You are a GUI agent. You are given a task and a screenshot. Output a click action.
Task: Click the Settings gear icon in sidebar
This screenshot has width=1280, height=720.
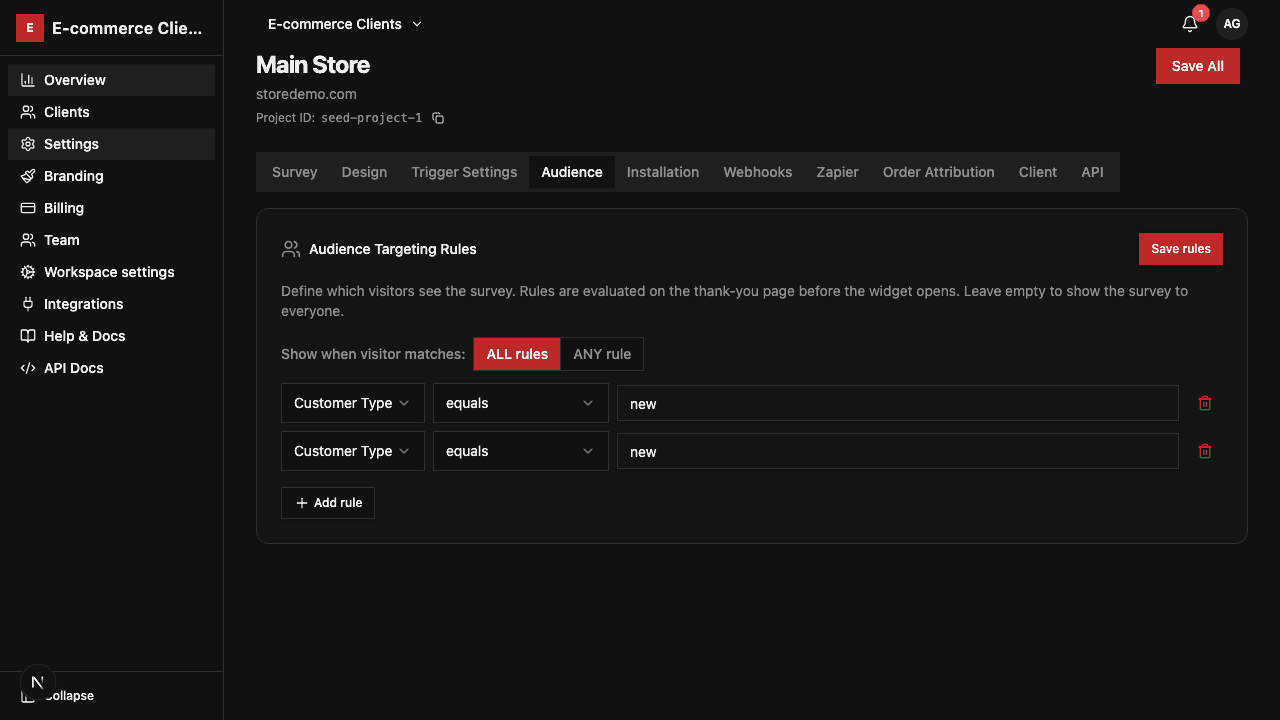click(28, 144)
